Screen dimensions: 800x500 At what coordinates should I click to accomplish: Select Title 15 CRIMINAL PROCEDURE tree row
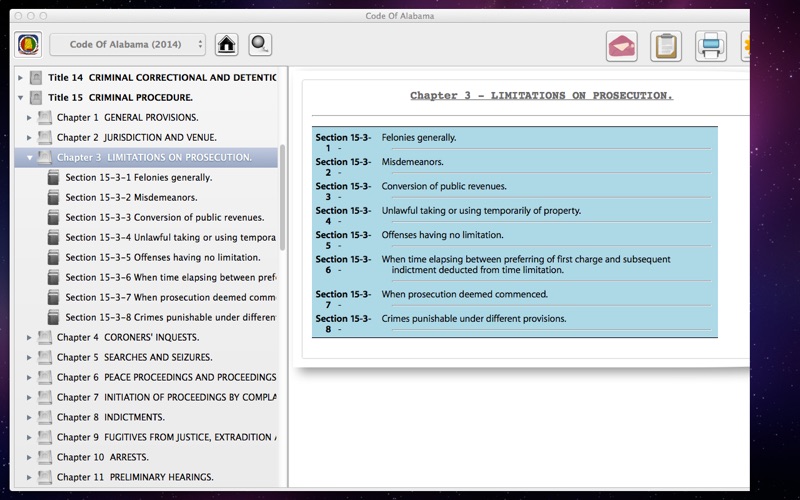(146, 97)
